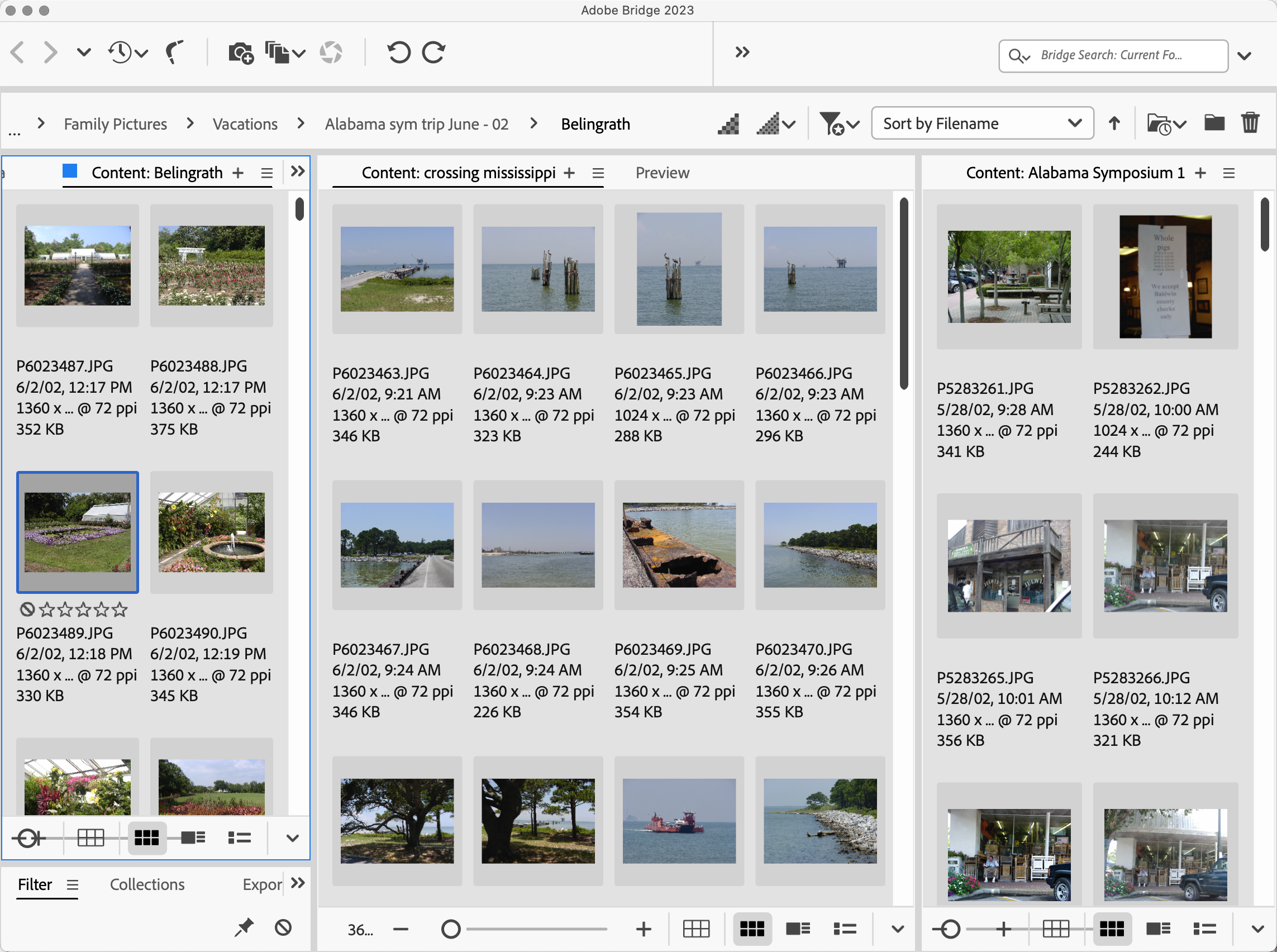
Task: Switch to the Collections tab
Action: pos(146,884)
